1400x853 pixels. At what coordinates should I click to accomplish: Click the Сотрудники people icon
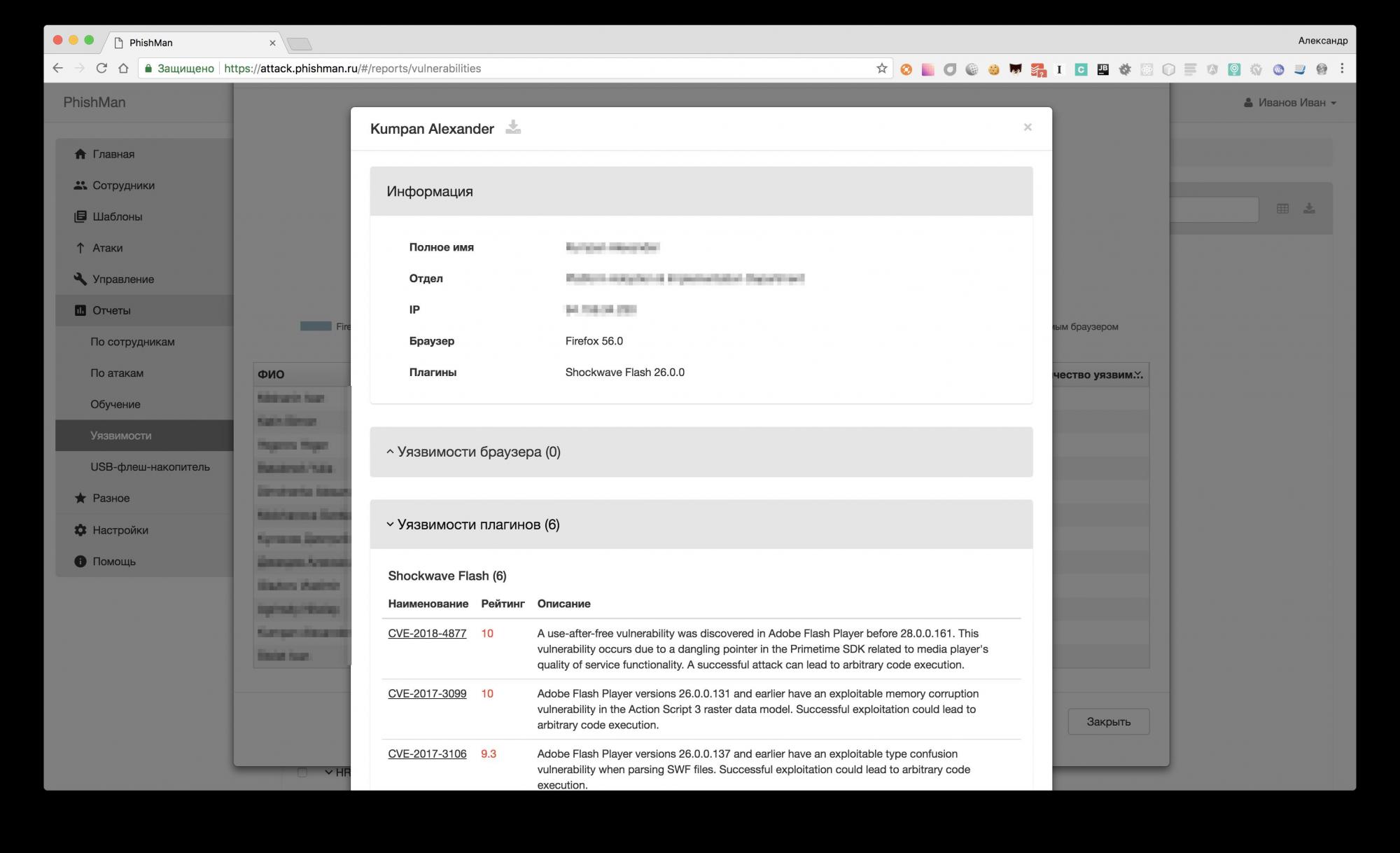80,186
